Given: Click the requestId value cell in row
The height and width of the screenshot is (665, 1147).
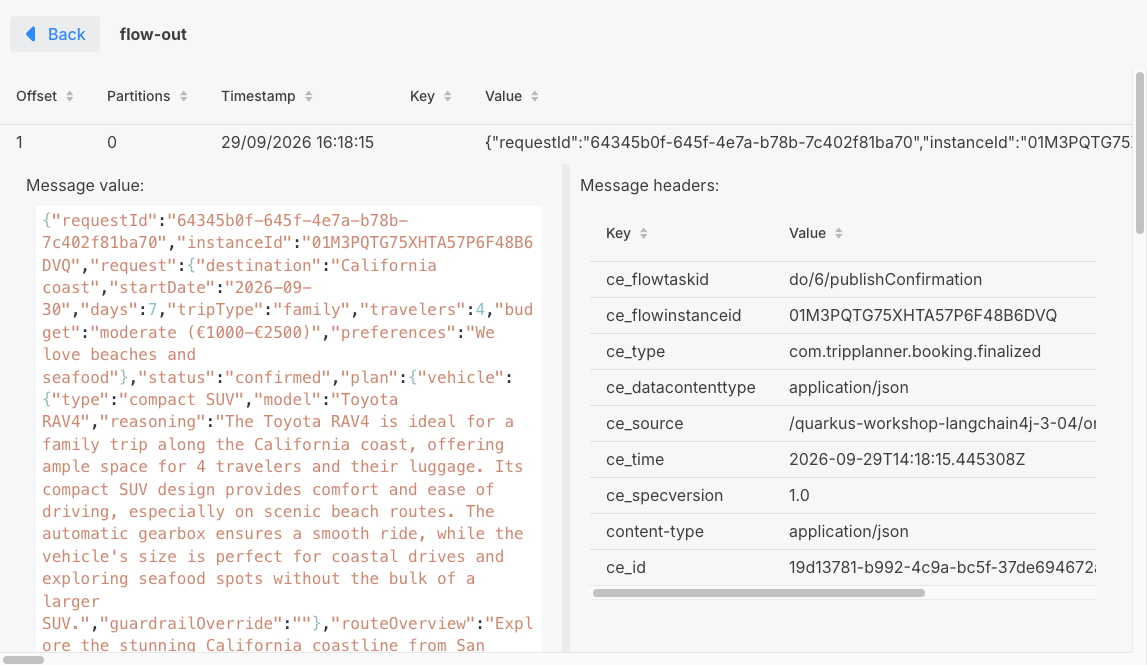Looking at the screenshot, I should [808, 143].
